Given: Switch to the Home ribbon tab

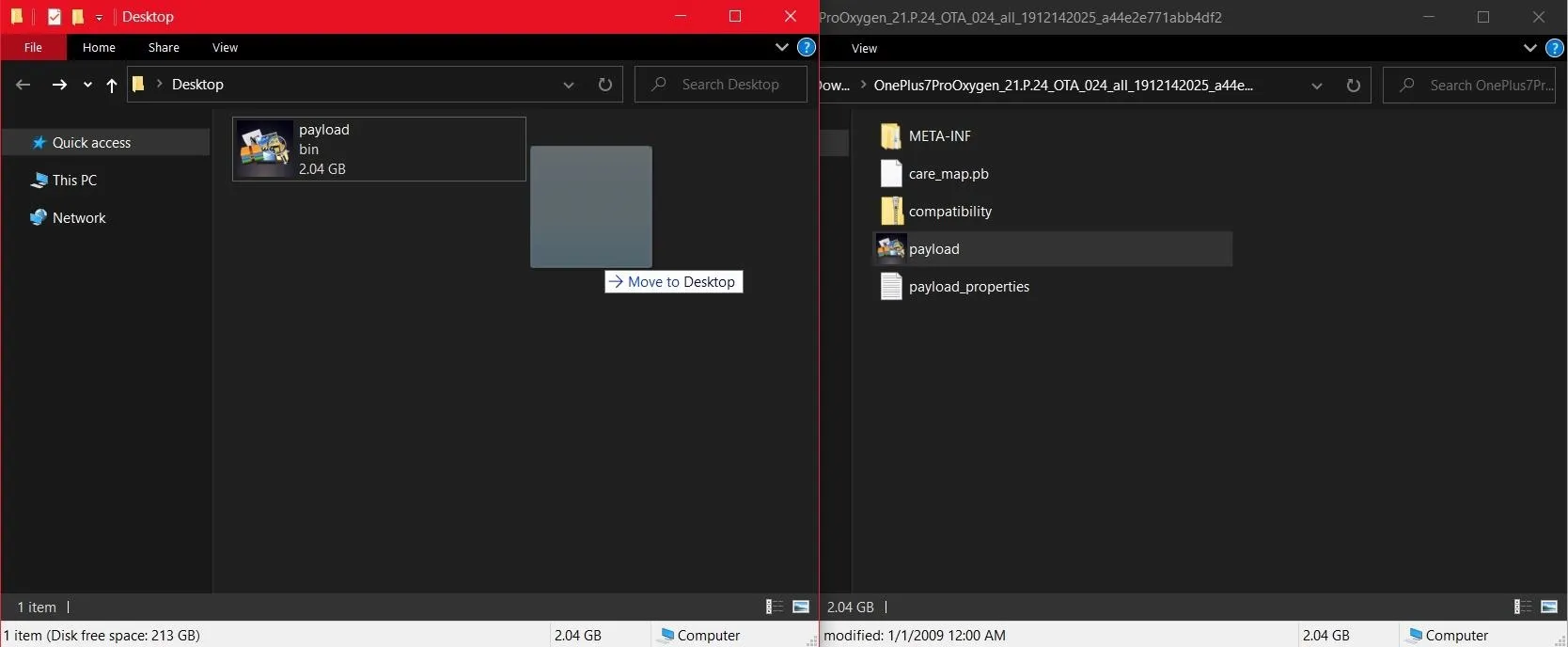Looking at the screenshot, I should [x=99, y=48].
